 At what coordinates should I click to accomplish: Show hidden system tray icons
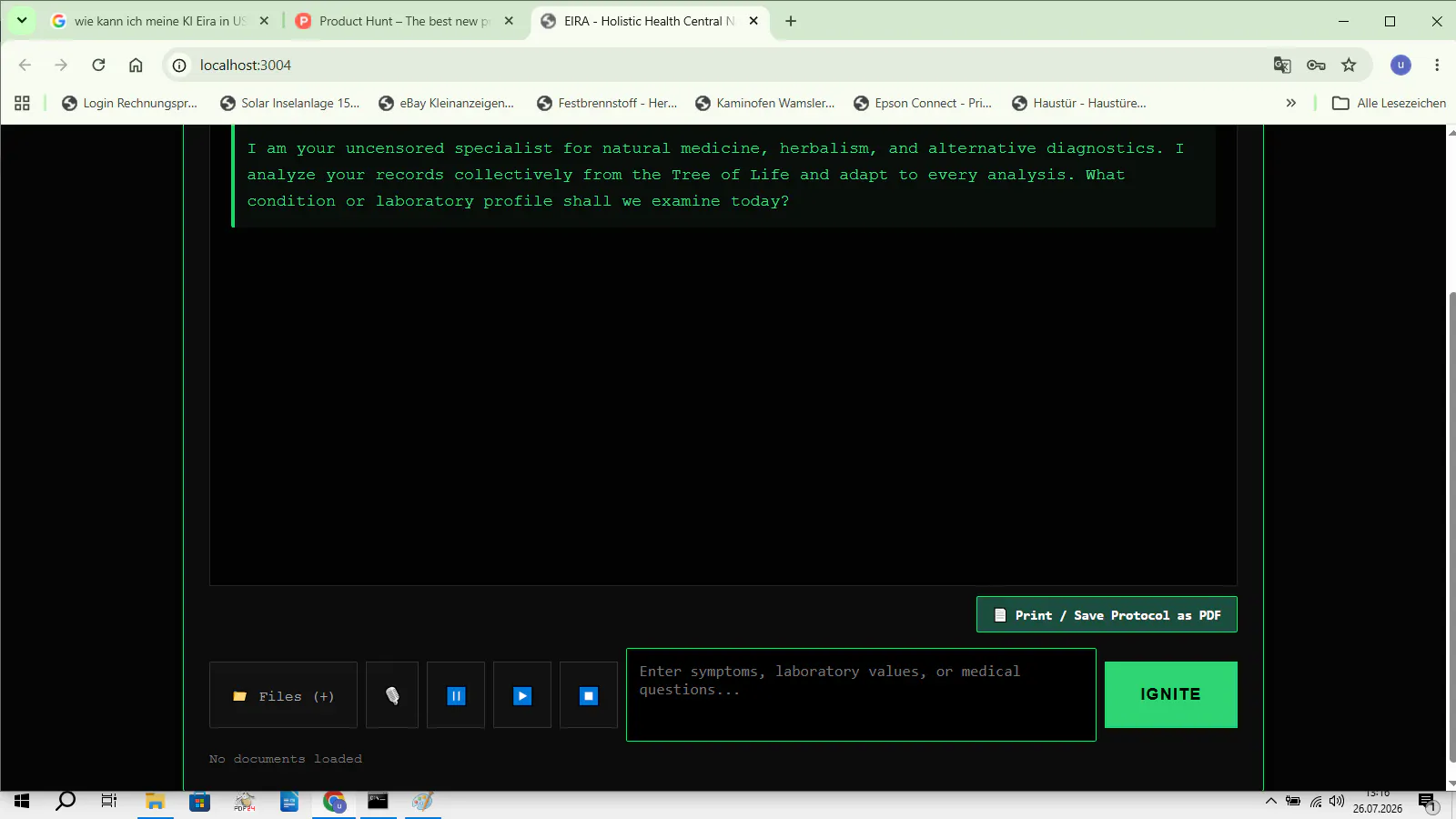(x=1270, y=801)
